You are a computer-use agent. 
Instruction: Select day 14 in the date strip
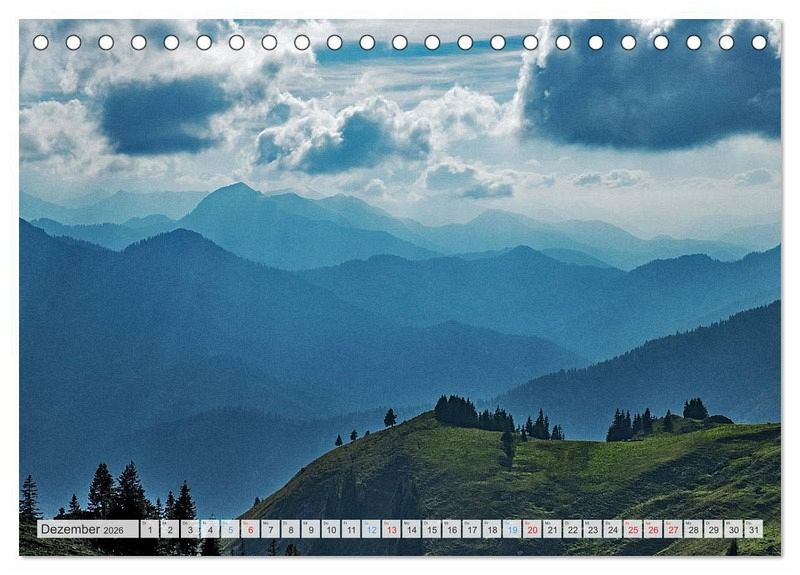point(412,529)
